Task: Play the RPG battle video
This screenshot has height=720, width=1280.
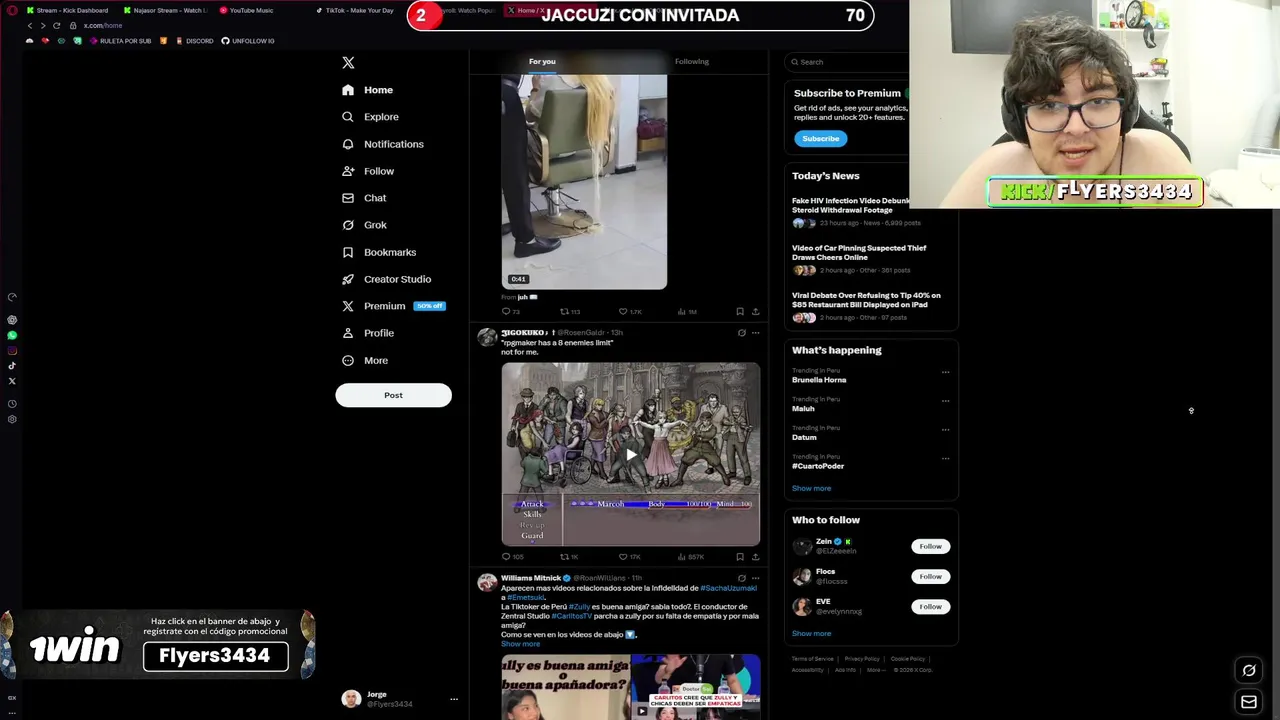Action: [630, 454]
